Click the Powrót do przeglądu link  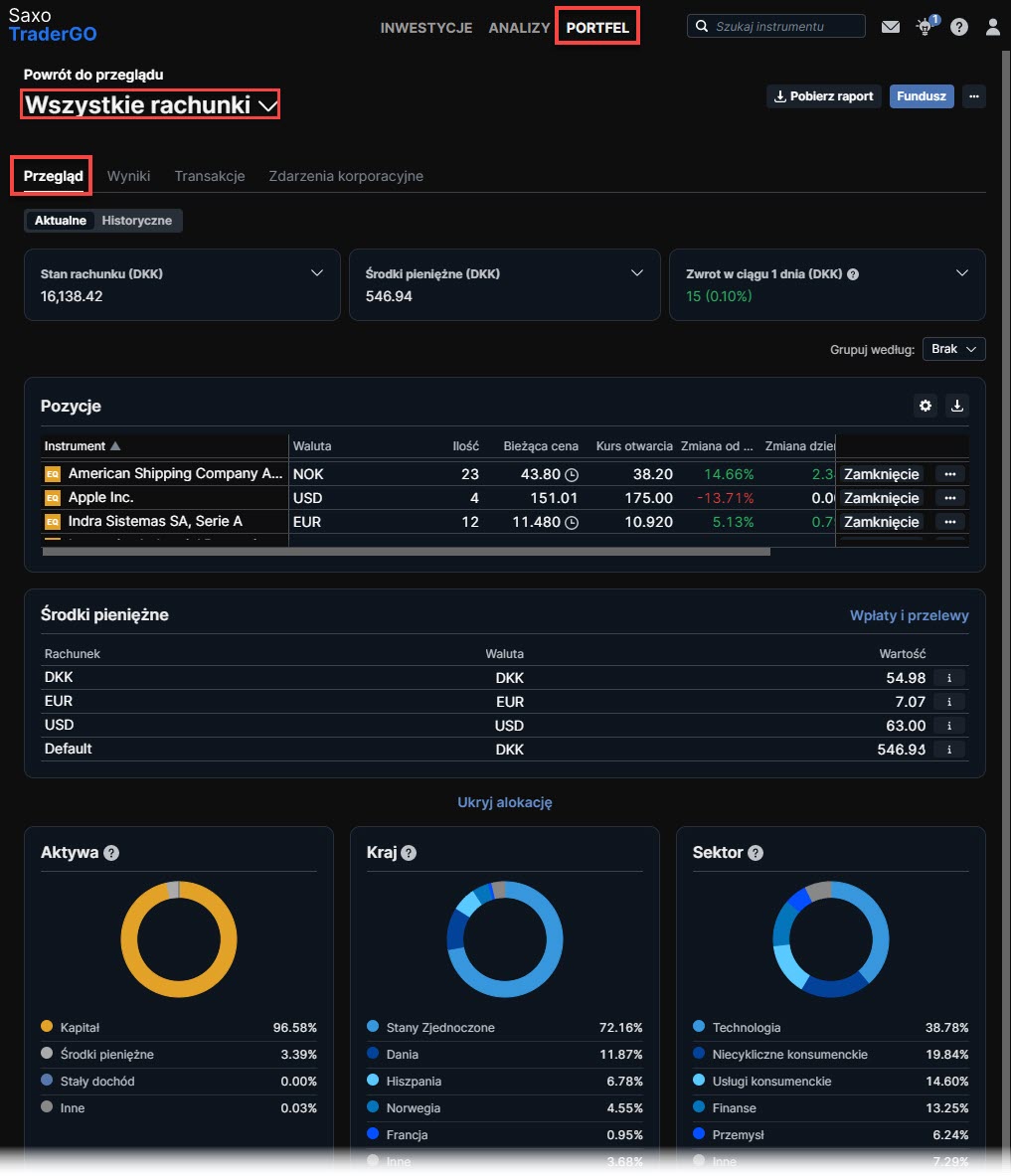[x=93, y=75]
